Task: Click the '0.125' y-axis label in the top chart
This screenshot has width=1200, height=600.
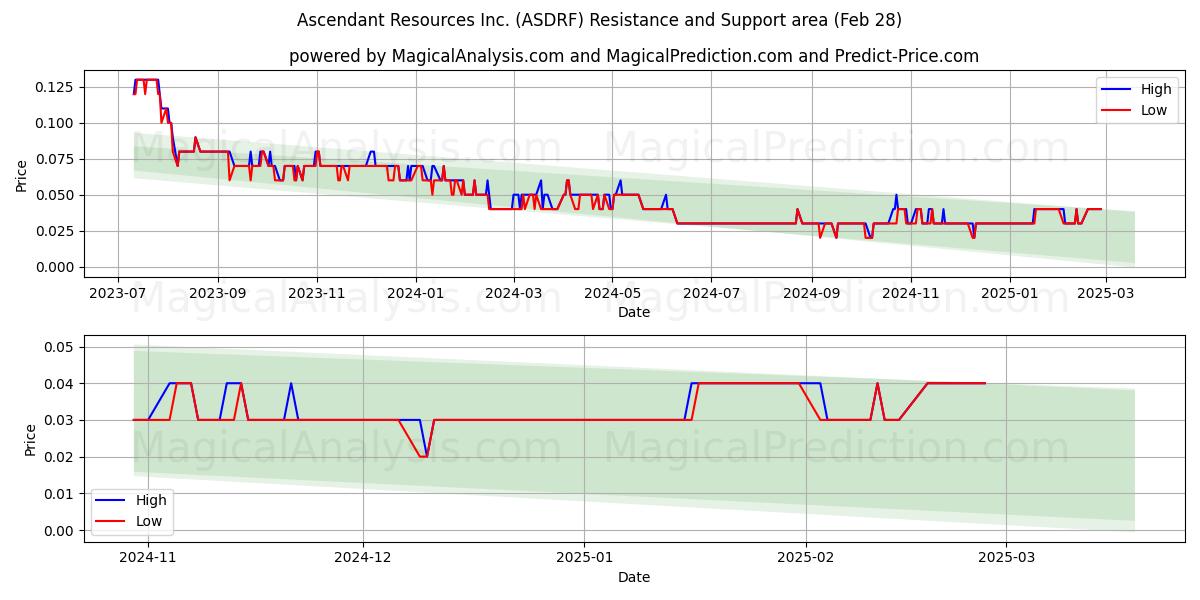Action: click(55, 87)
